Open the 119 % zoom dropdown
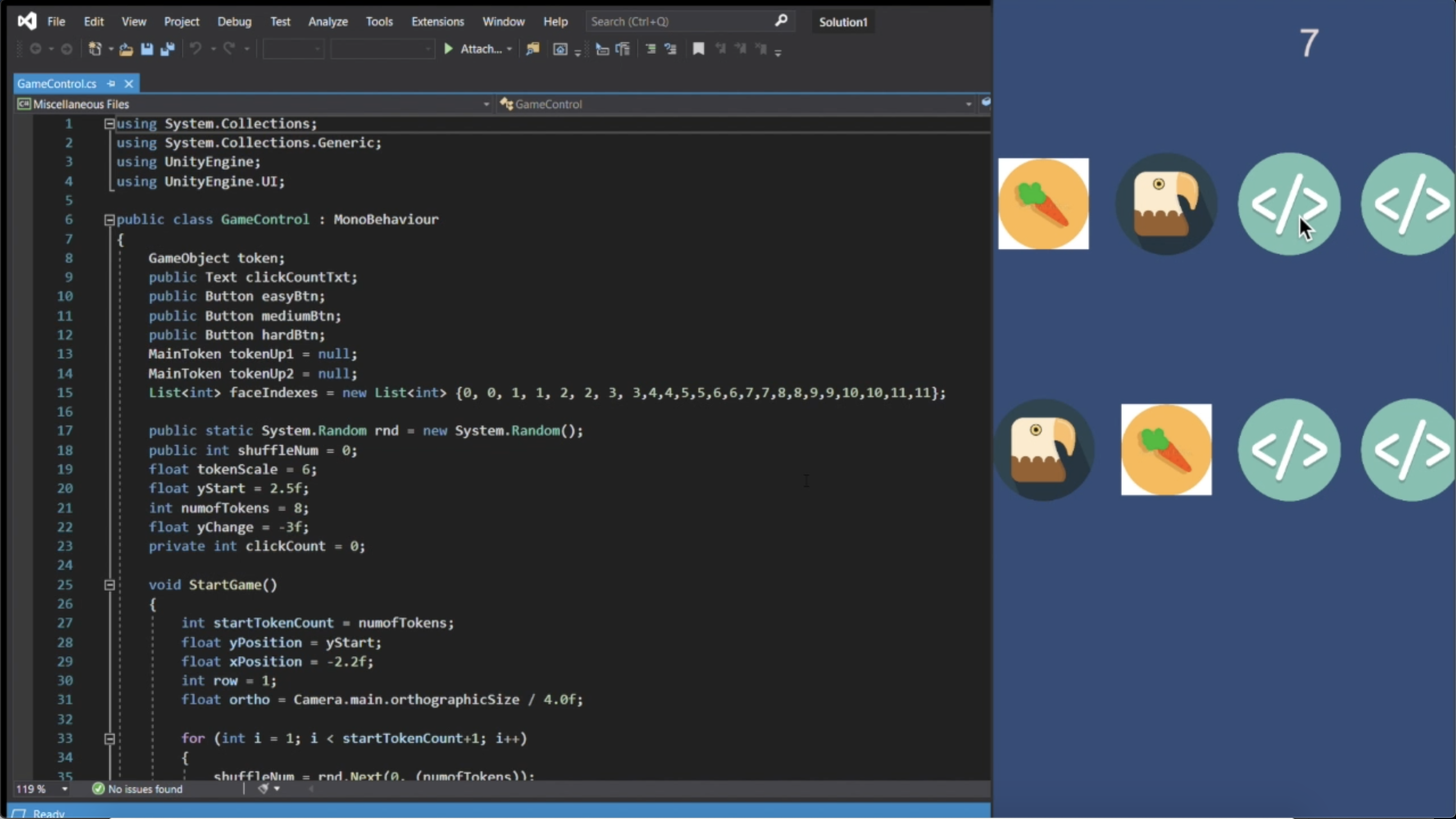 click(x=64, y=789)
